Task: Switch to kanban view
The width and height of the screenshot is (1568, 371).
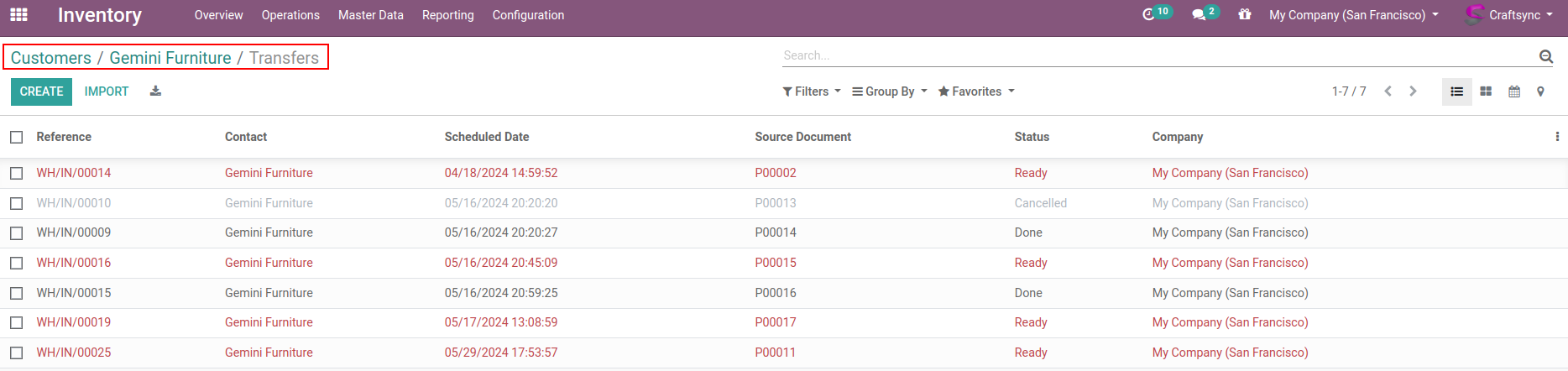Action: tap(1486, 91)
